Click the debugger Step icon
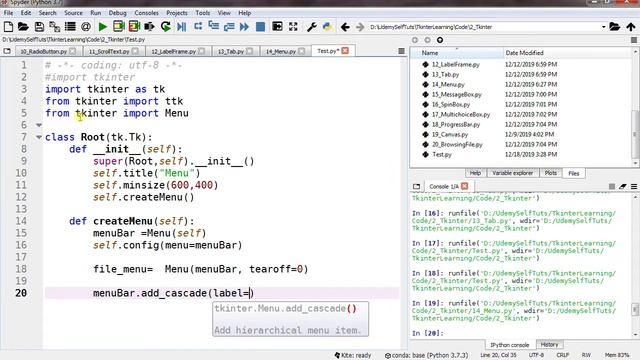The image size is (640, 360). point(198,27)
